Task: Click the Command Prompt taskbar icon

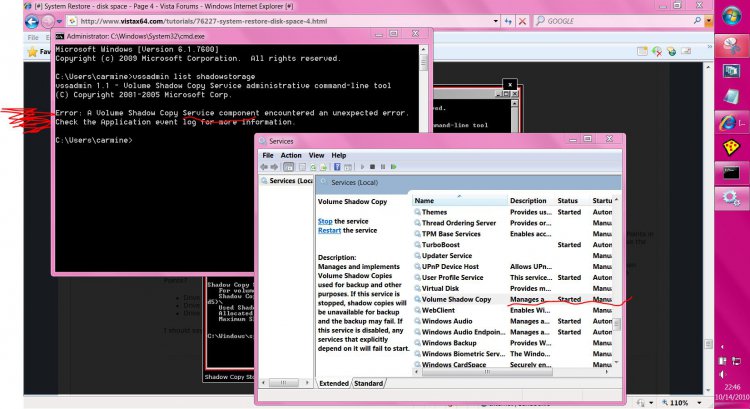Action: coord(731,173)
